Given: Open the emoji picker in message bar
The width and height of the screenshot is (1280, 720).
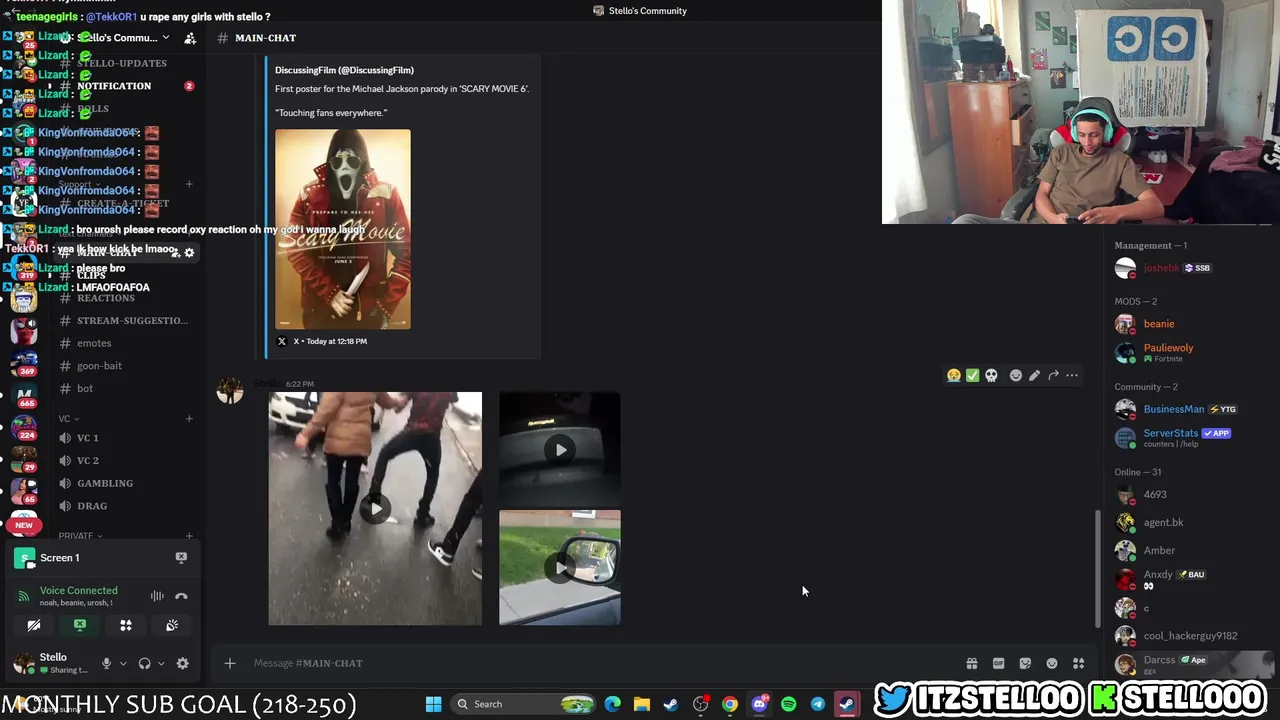Looking at the screenshot, I should click(x=1052, y=663).
